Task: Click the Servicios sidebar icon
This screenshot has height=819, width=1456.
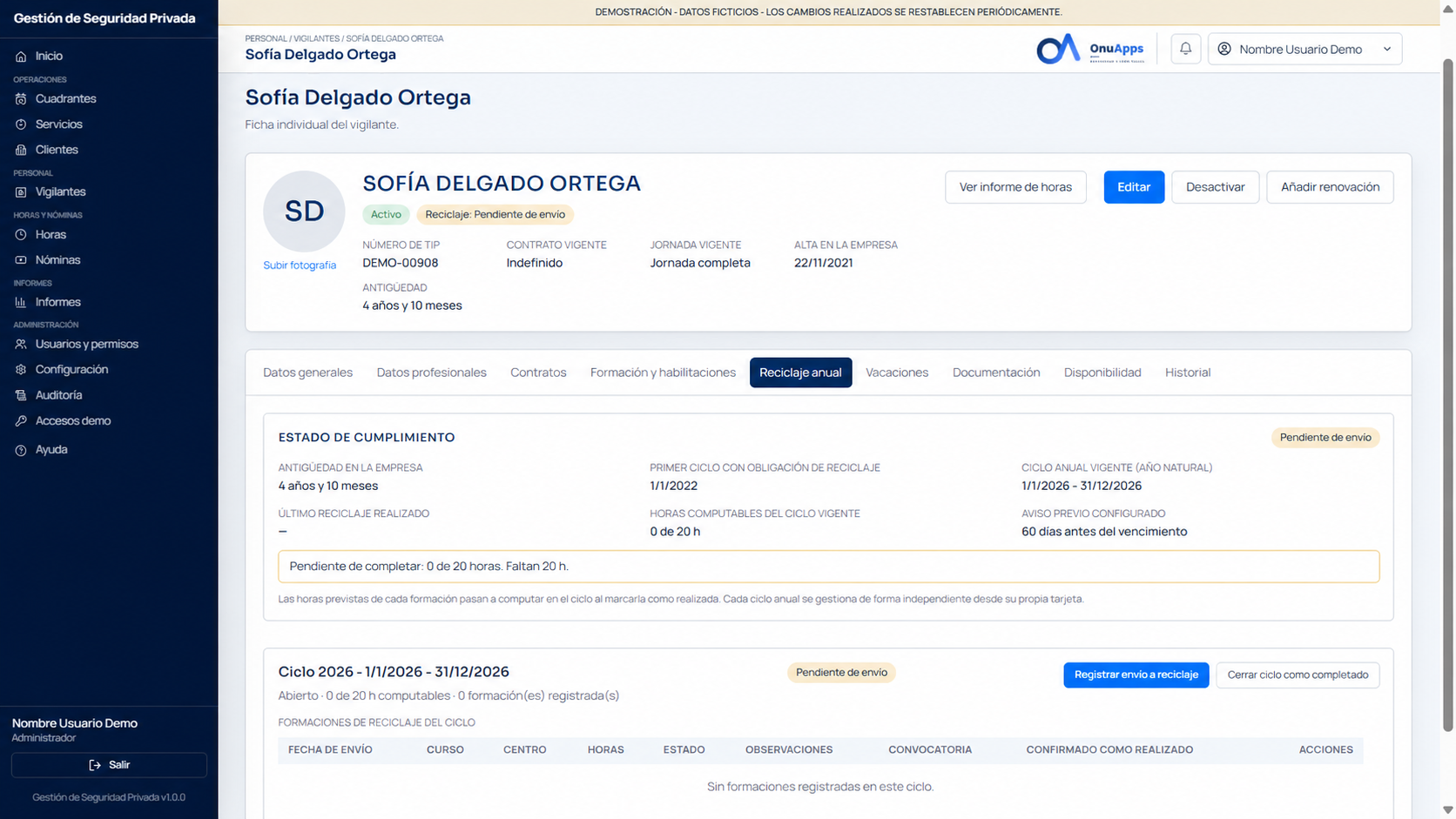Action: pyautogui.click(x=21, y=124)
